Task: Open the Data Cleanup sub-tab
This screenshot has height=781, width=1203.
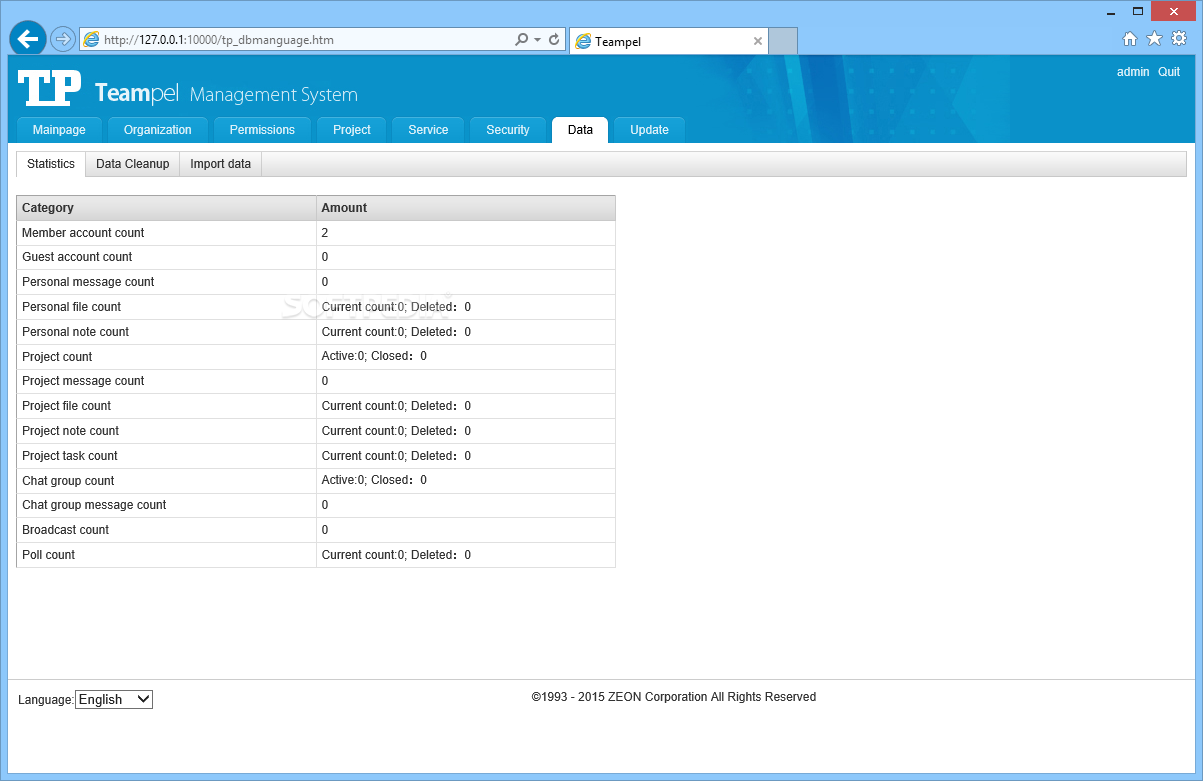Action: point(132,164)
